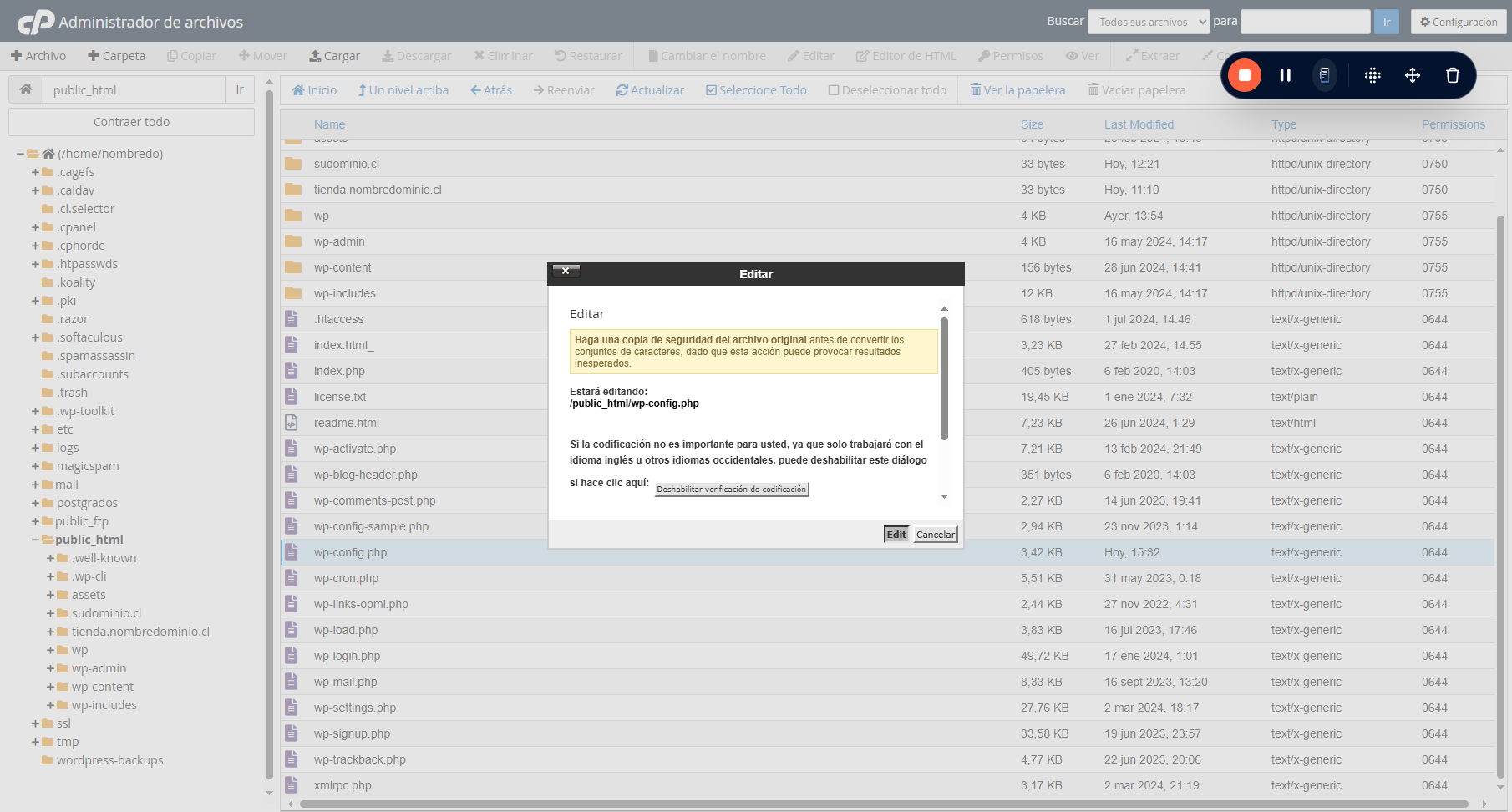Go up with Un nivel arriba

pyautogui.click(x=403, y=90)
